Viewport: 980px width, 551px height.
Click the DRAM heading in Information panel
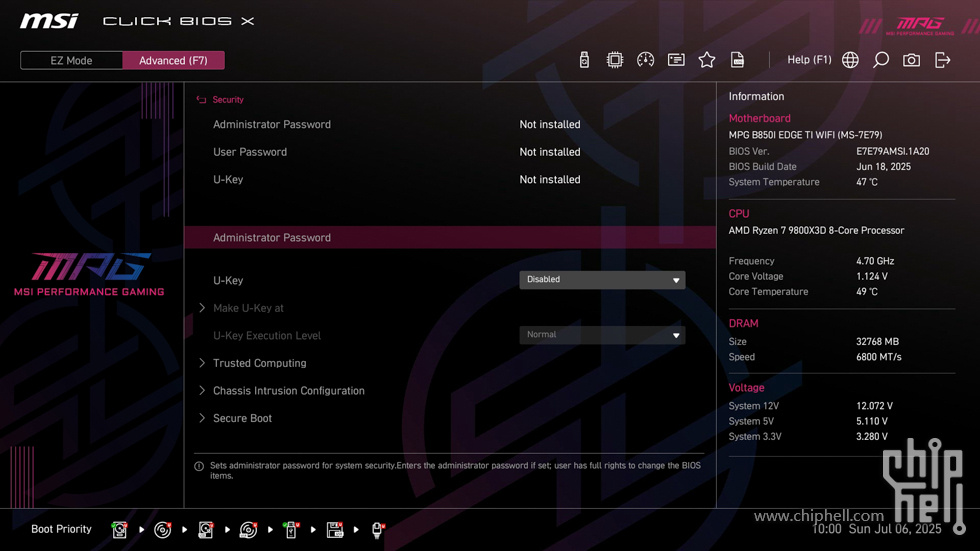(x=743, y=323)
